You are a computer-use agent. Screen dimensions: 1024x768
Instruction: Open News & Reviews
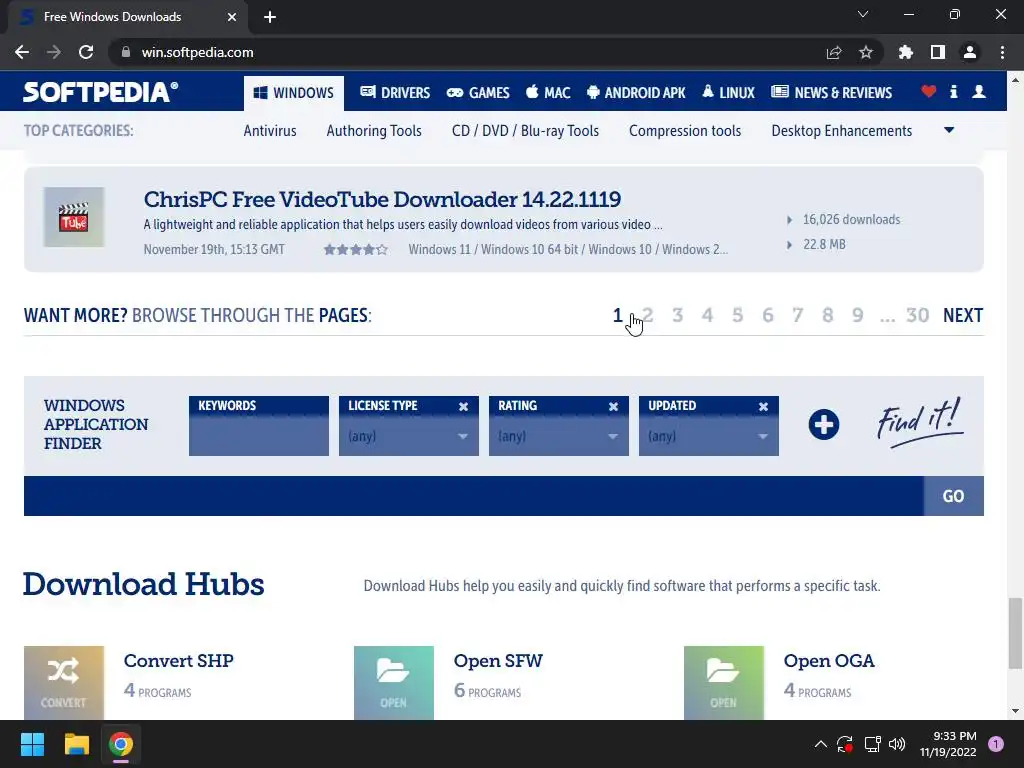point(831,93)
